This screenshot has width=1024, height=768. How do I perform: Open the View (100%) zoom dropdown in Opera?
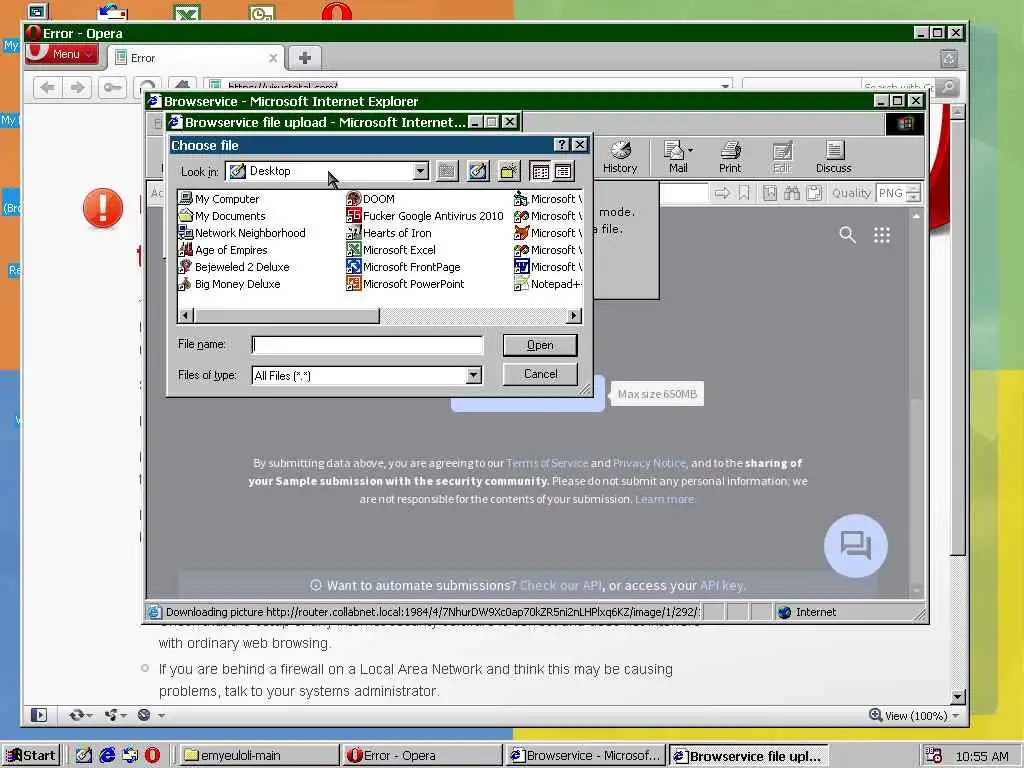click(955, 716)
